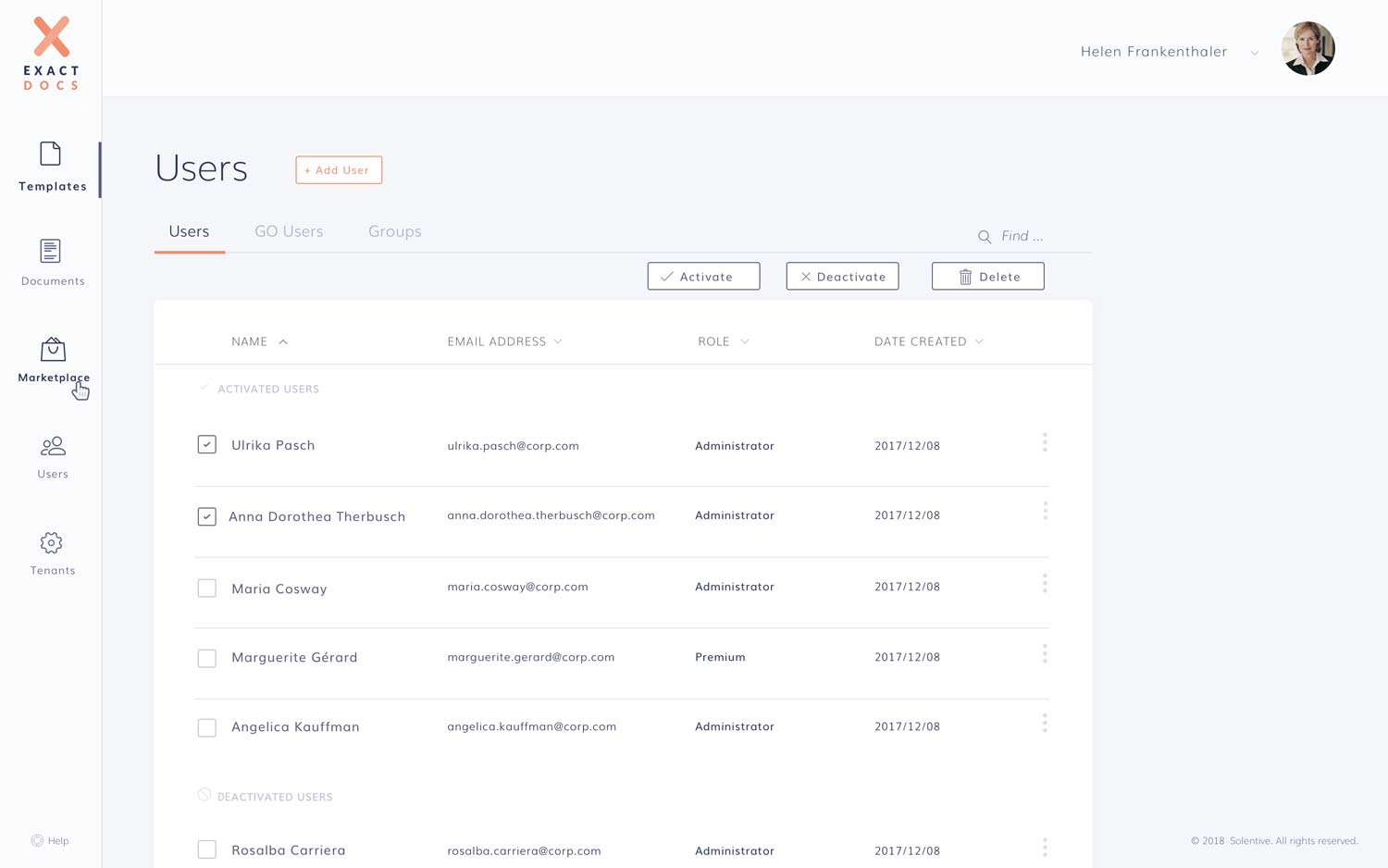
Task: Click the name Ulrika Pasch
Action: pyautogui.click(x=273, y=445)
